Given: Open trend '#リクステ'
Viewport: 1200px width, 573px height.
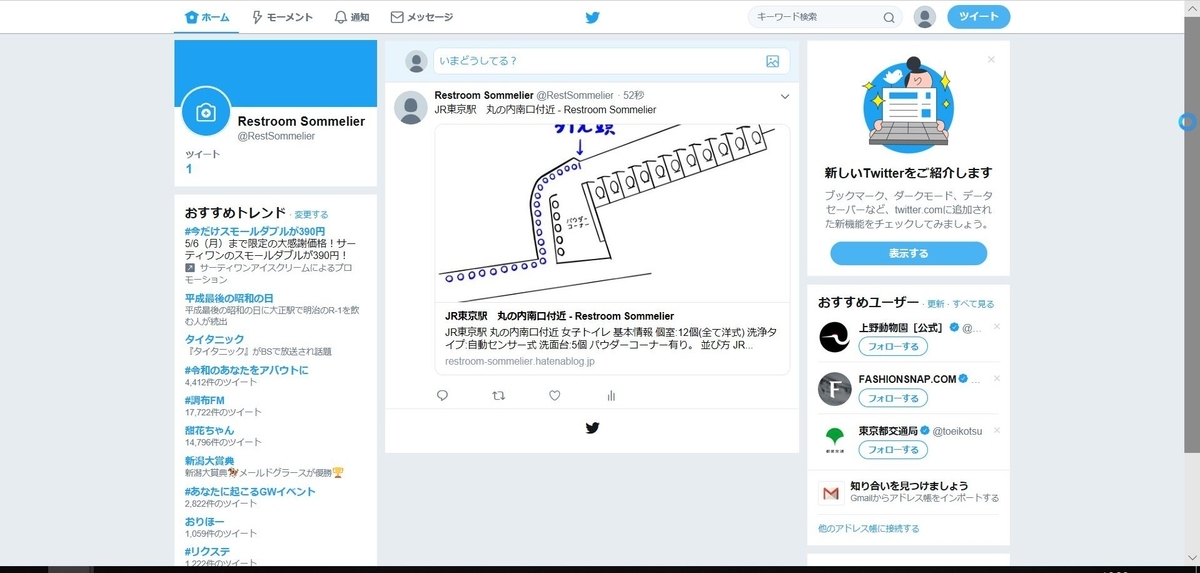Looking at the screenshot, I should point(205,552).
